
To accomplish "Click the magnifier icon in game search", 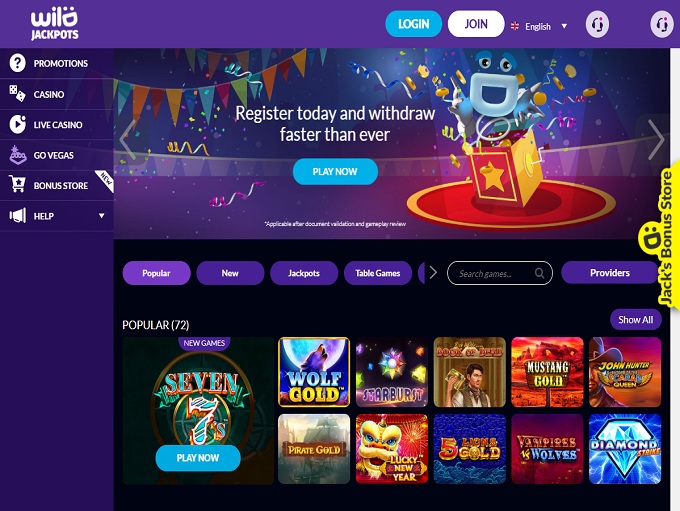I will click(539, 273).
